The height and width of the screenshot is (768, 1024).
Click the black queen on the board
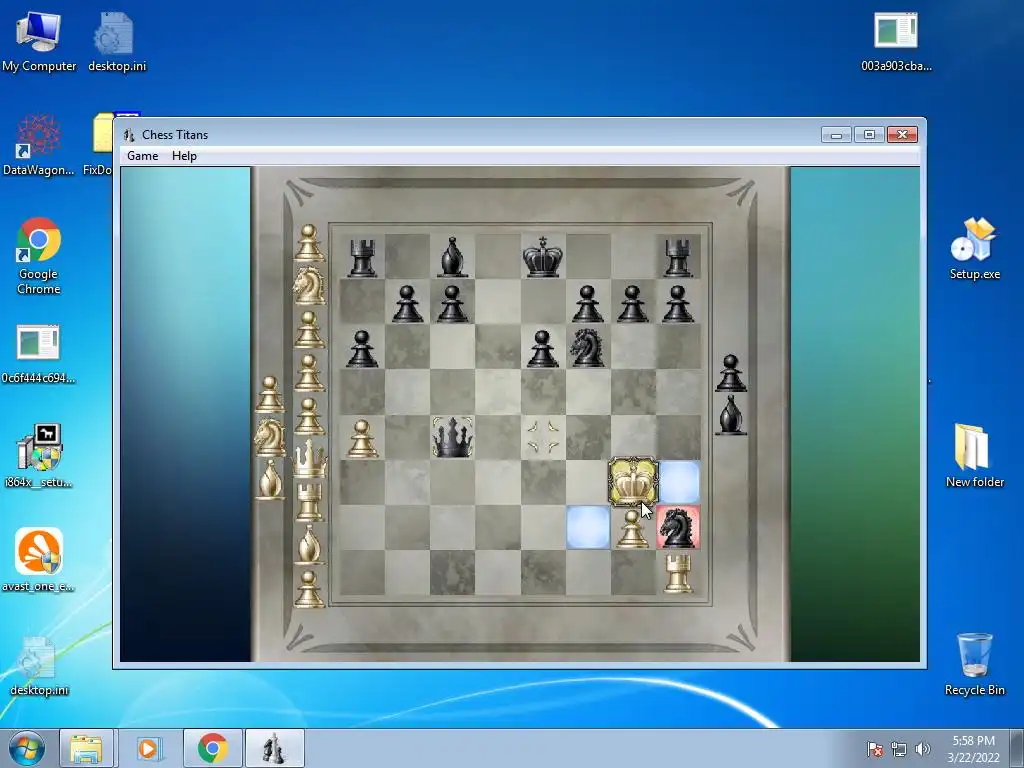tap(452, 437)
